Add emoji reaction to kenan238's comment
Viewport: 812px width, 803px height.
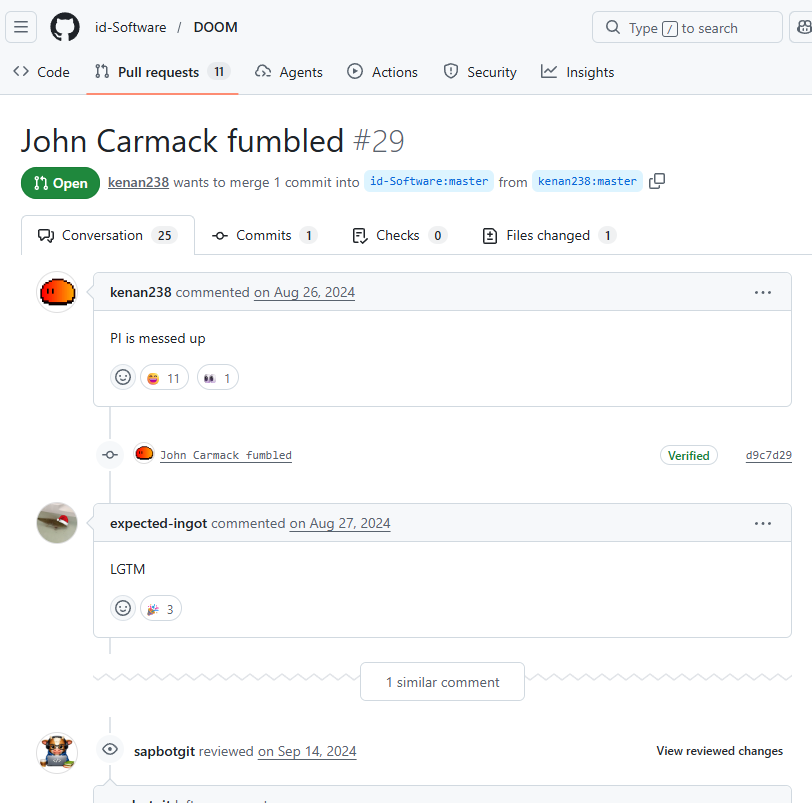tap(123, 378)
